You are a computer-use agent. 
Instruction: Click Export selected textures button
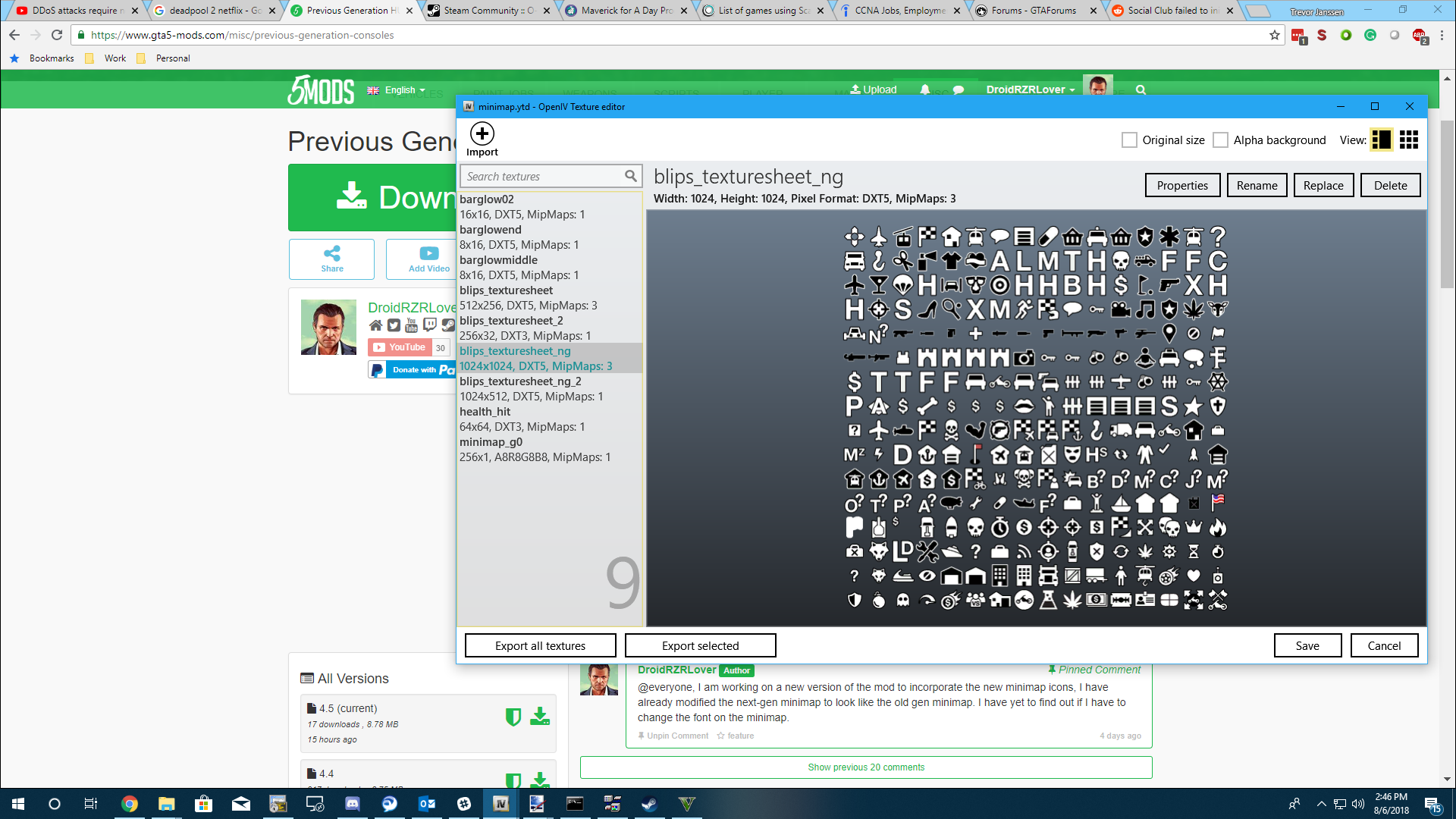(x=700, y=645)
